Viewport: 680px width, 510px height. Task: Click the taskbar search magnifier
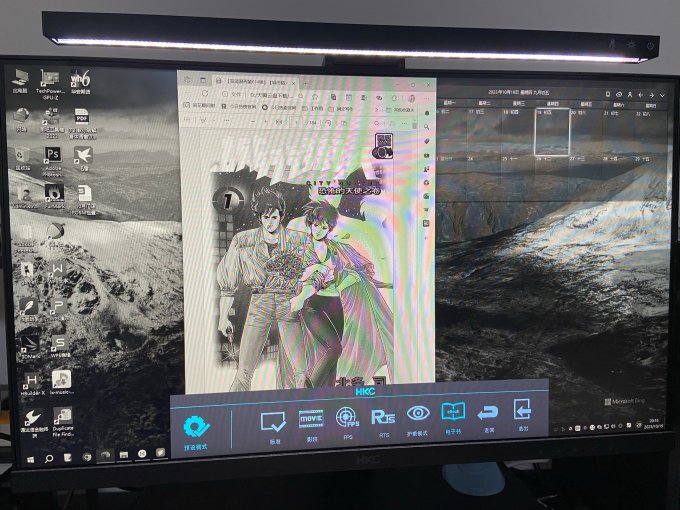[x=49, y=458]
